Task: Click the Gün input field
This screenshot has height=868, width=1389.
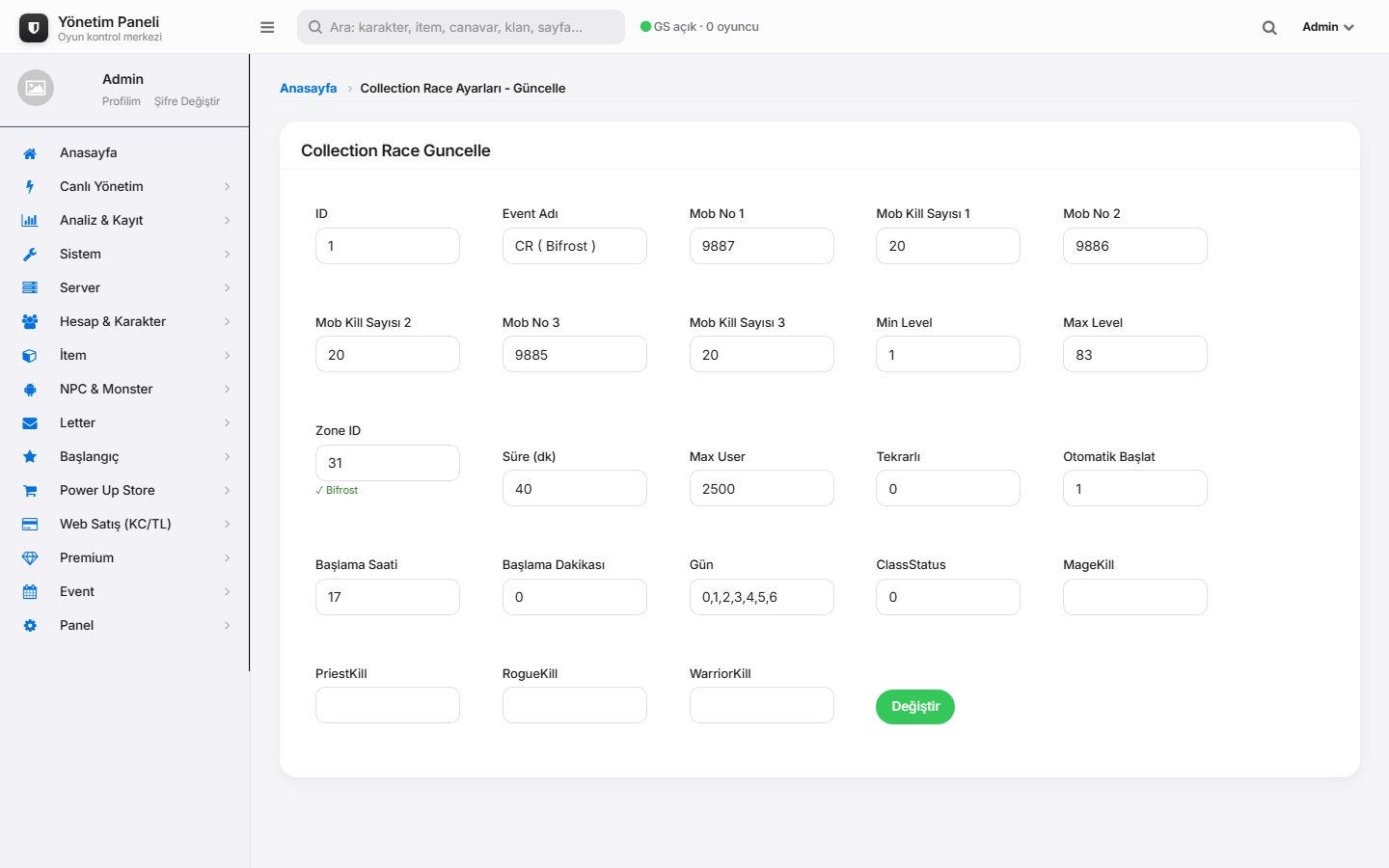Action: coord(762,597)
